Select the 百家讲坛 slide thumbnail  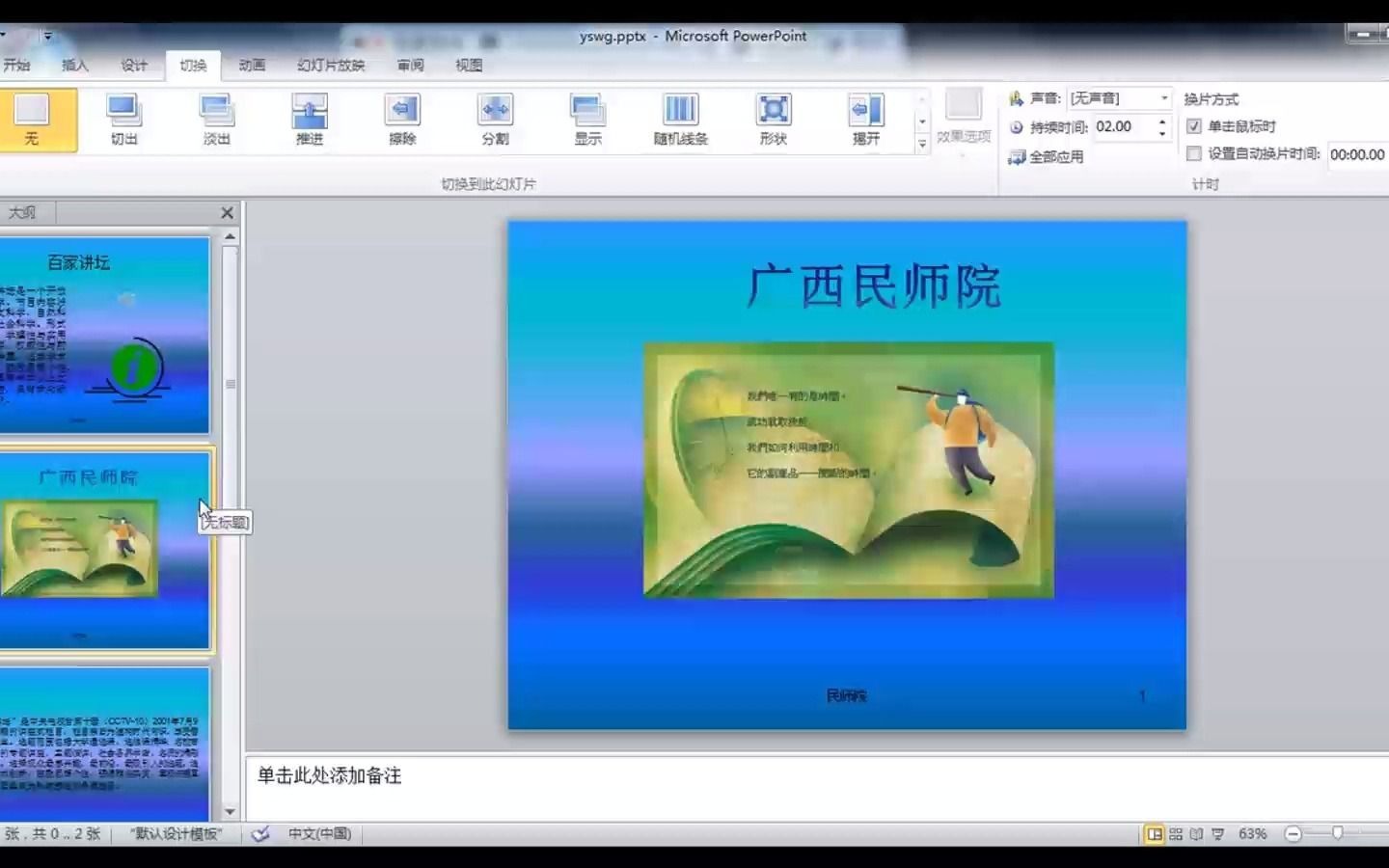tap(106, 333)
